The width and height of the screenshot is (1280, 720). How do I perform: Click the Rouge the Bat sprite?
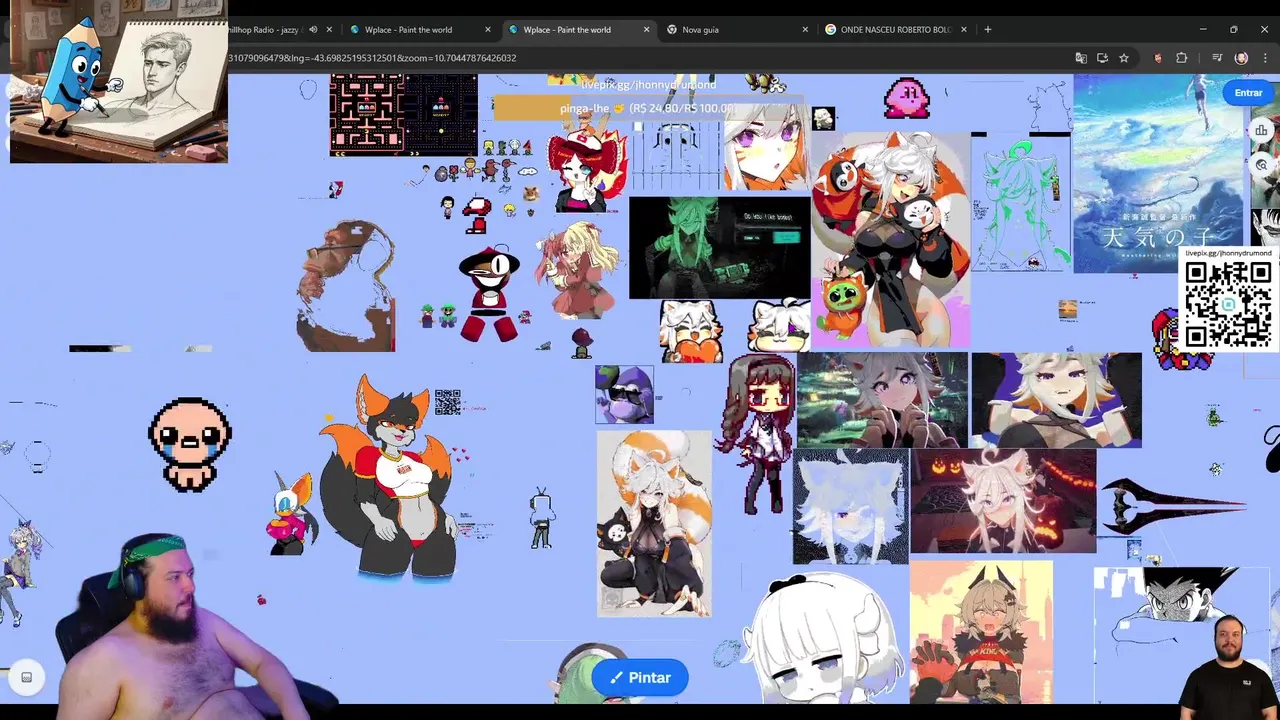289,514
